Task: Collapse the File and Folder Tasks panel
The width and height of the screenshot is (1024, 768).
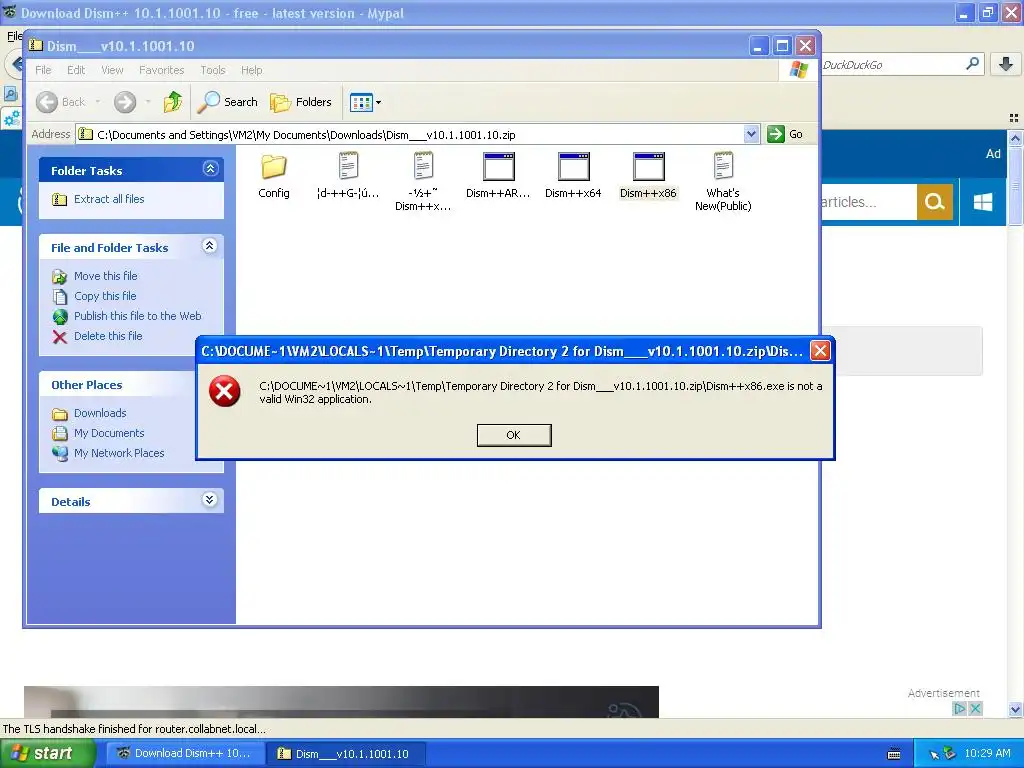Action: [x=210, y=246]
